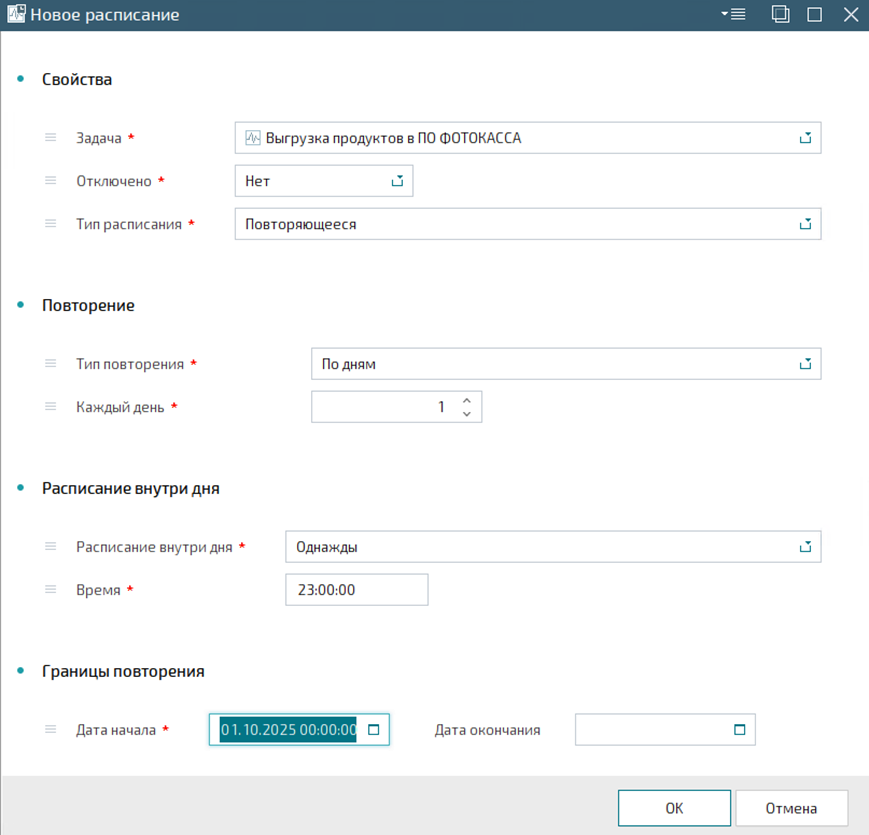Click the Дата окончания label
This screenshot has height=835, width=869.
point(487,730)
